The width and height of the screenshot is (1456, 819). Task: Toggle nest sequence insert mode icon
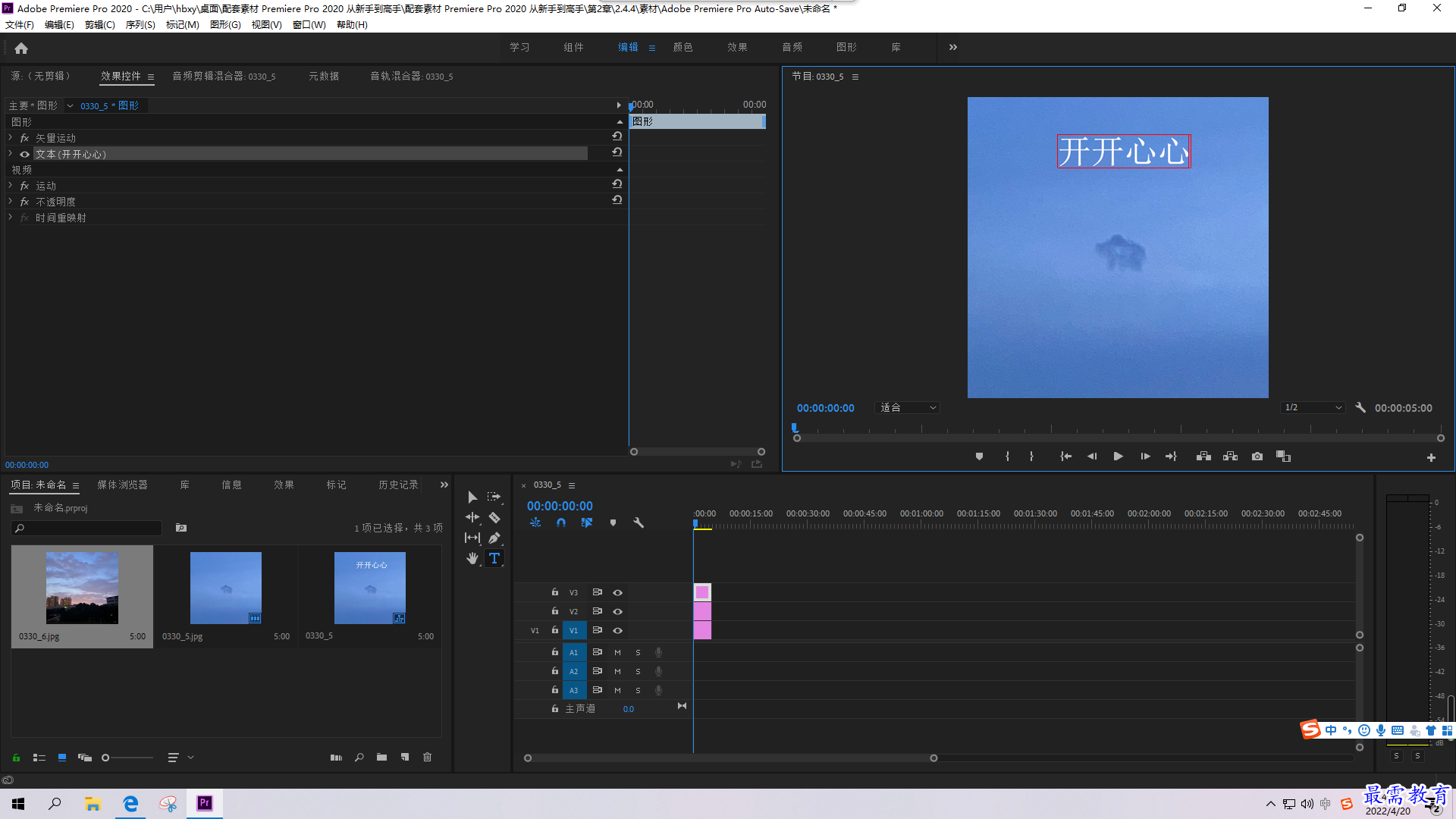click(x=535, y=522)
